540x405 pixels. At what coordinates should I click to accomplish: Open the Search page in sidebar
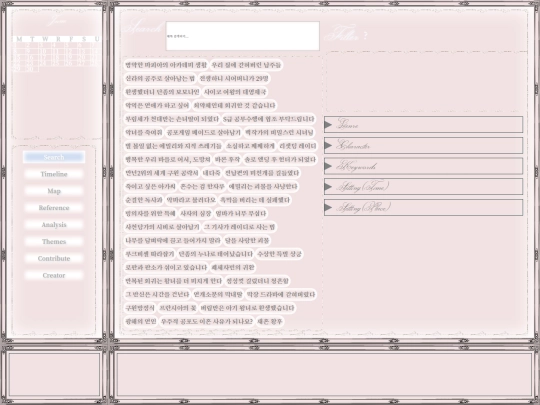pyautogui.click(x=54, y=157)
